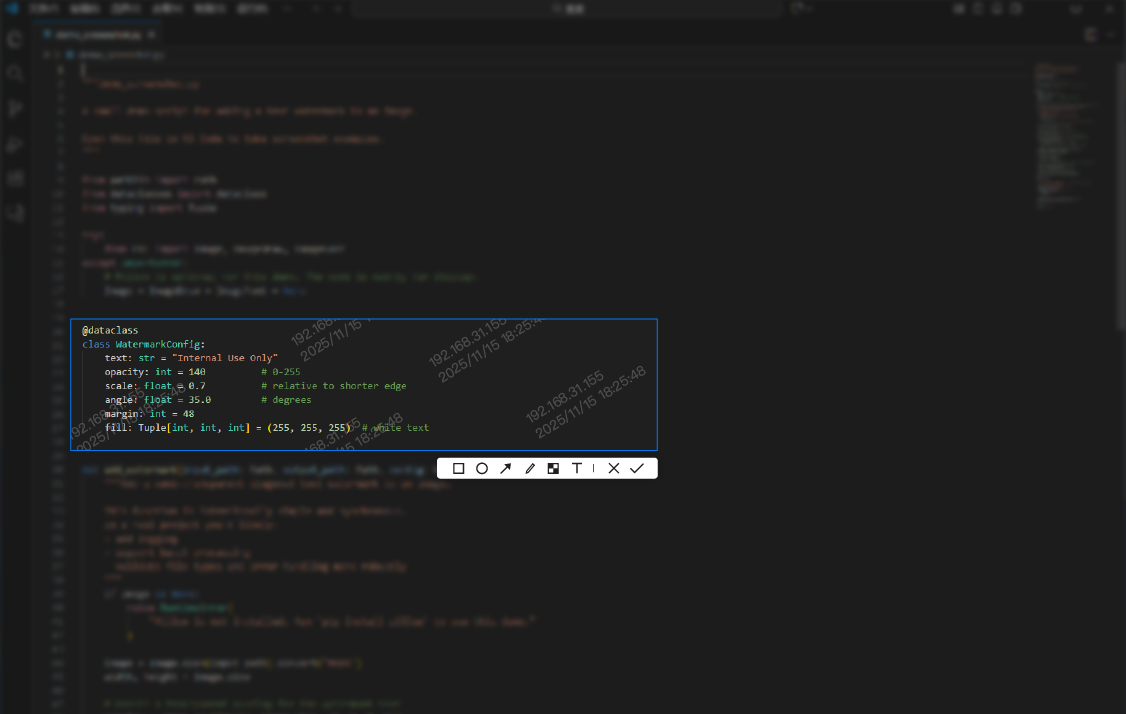Confirm the capture with the checkmark

(637, 468)
